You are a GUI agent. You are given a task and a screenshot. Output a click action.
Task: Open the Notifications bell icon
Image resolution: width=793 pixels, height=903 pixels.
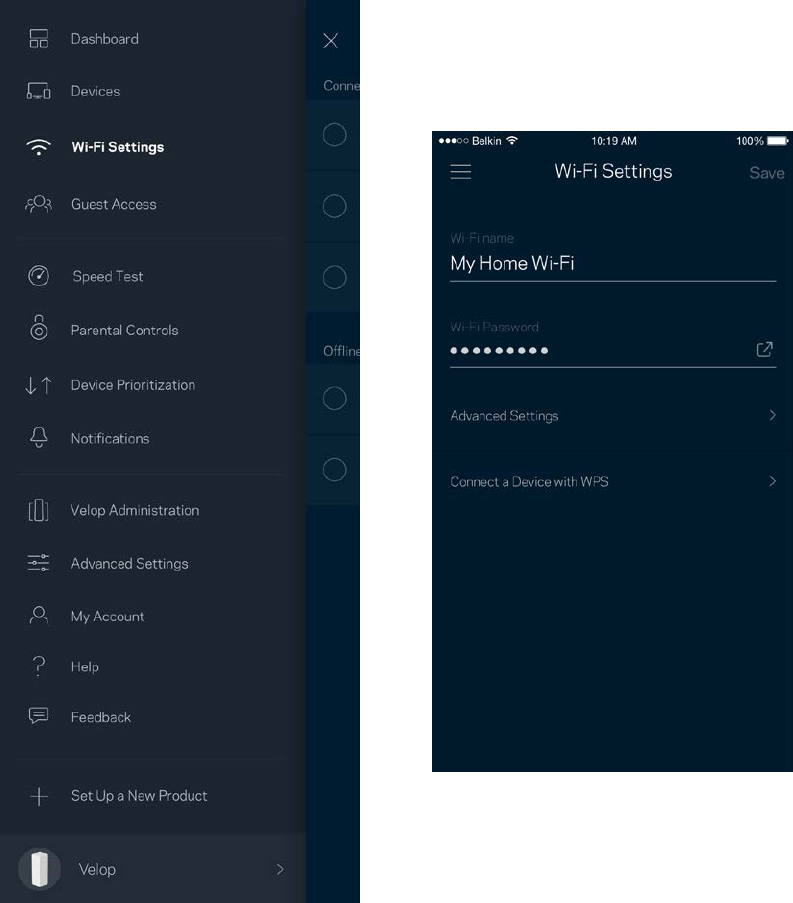coord(39,437)
